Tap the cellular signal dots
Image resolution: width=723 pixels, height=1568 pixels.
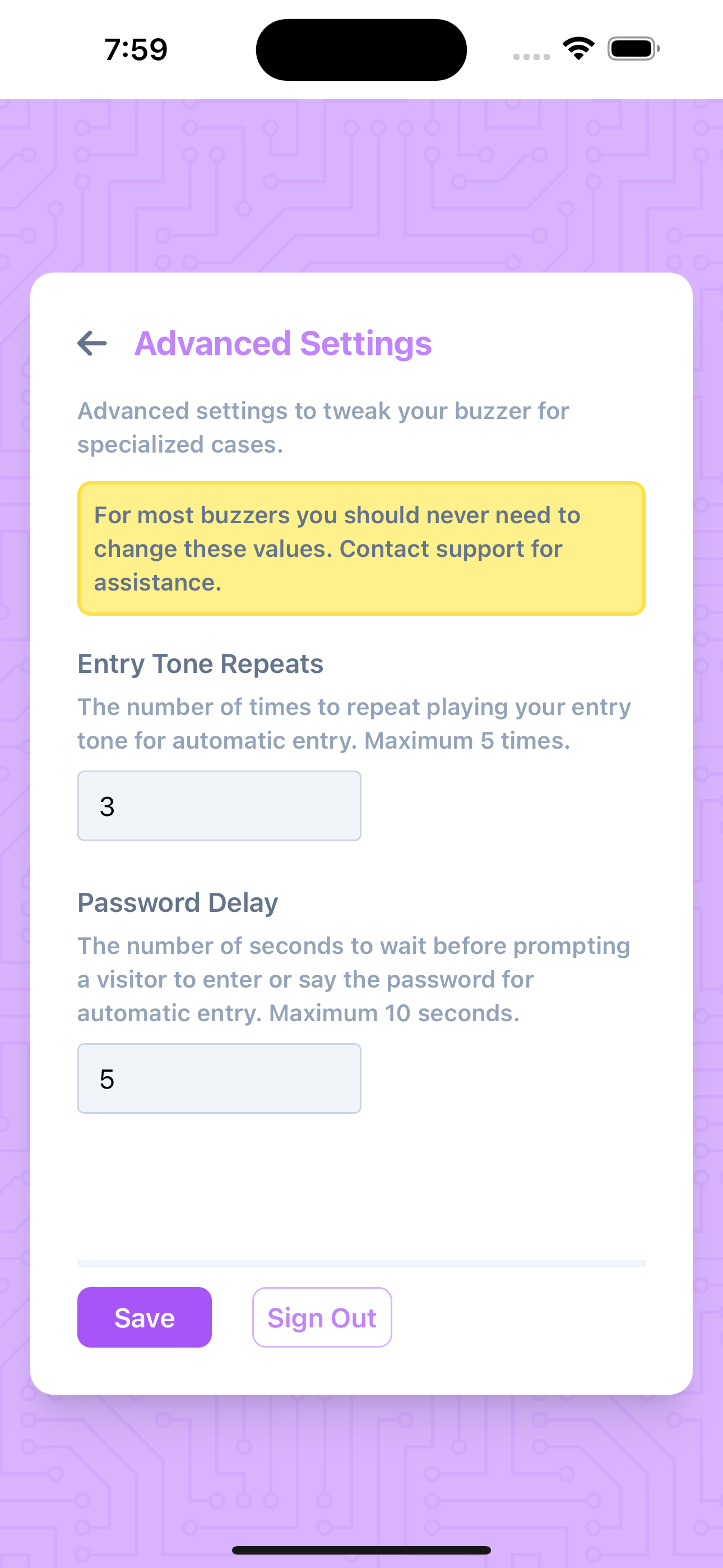(531, 57)
